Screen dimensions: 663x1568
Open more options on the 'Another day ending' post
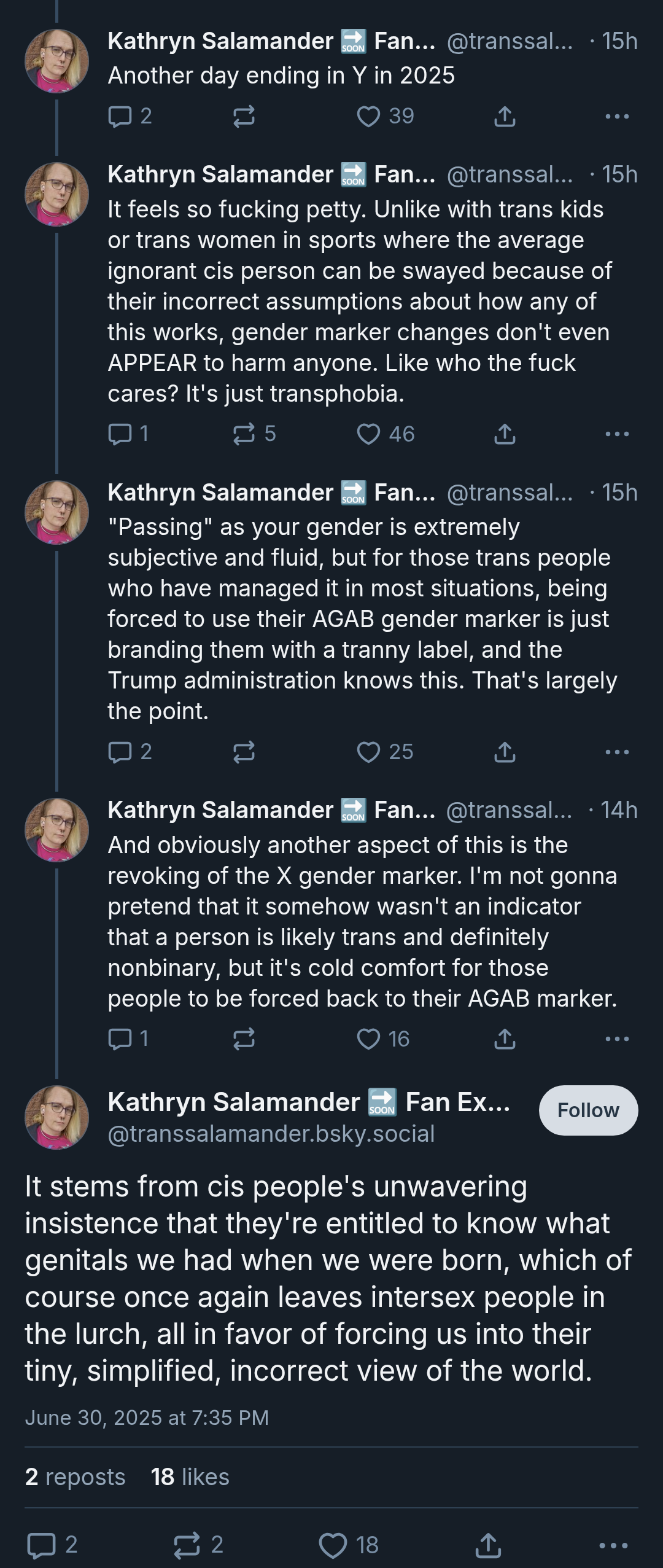617,116
